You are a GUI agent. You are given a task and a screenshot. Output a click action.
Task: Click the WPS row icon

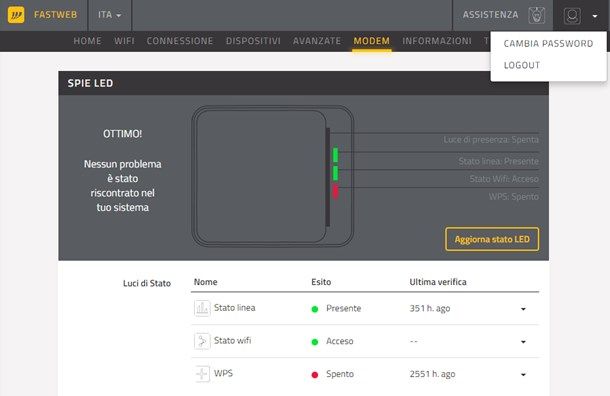(x=202, y=374)
